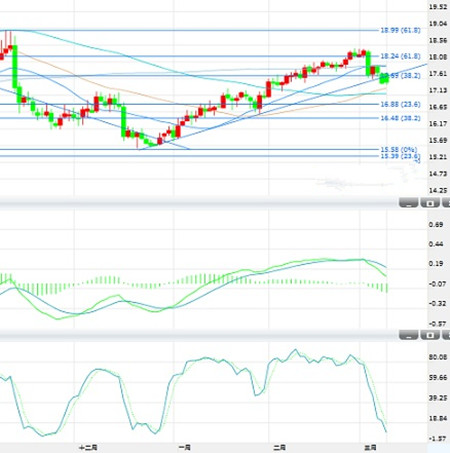The image size is (450, 453).
Task: Select the 18.99 (61.8) Fibonacci label
Action: click(x=400, y=30)
